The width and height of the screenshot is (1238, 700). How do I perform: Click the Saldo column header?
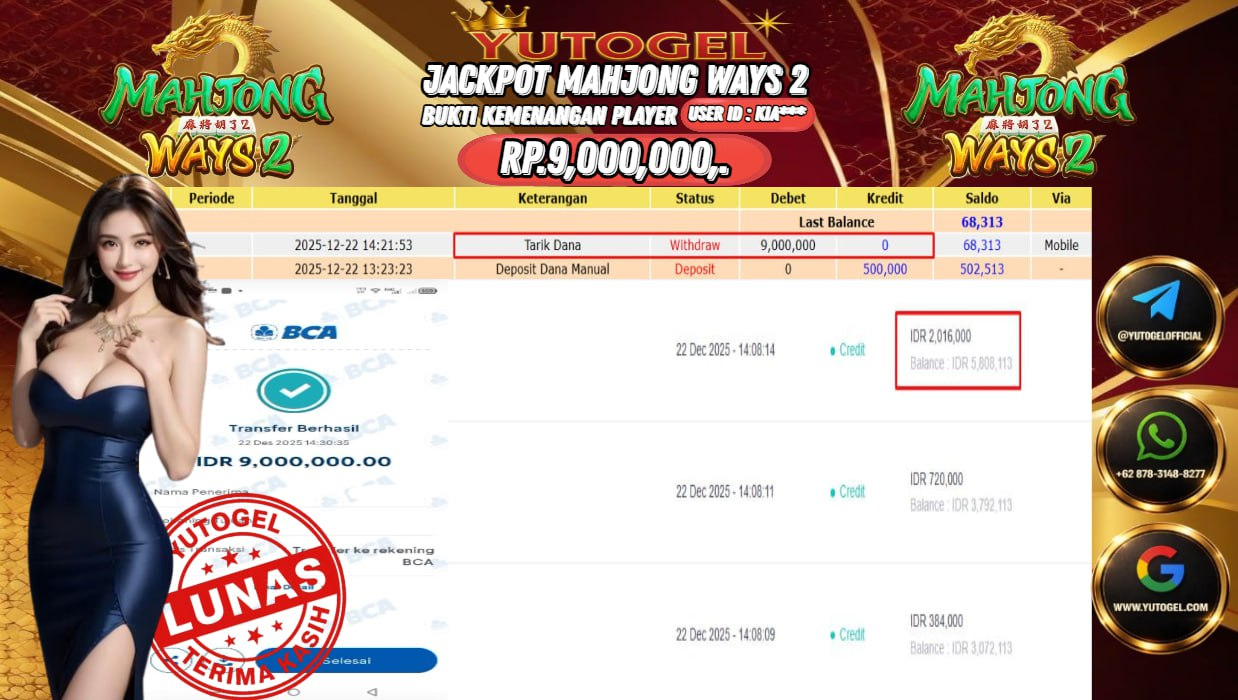(x=982, y=198)
